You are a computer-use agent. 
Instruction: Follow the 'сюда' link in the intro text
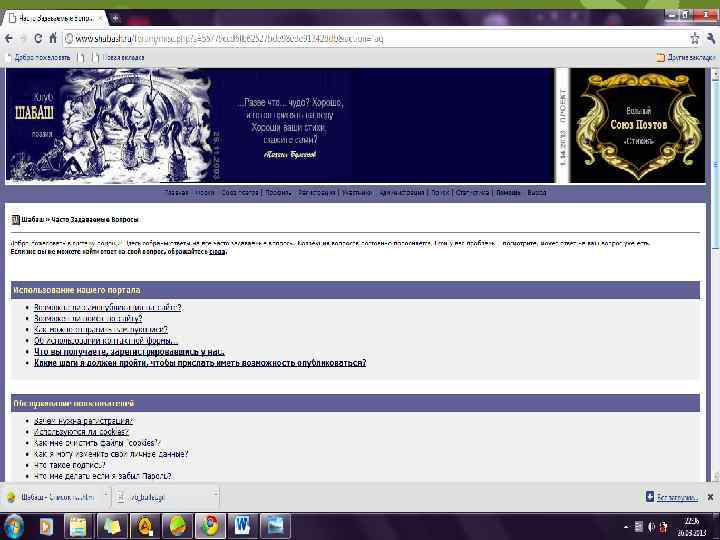point(217,252)
